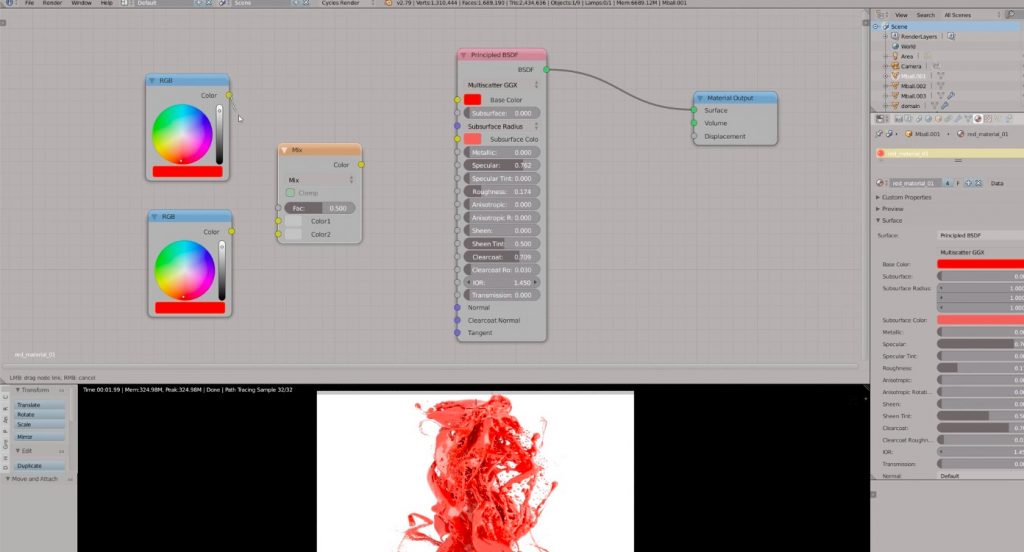Screen dimensions: 1024x552
Task: Select Camera in the outliner
Action: click(x=911, y=66)
